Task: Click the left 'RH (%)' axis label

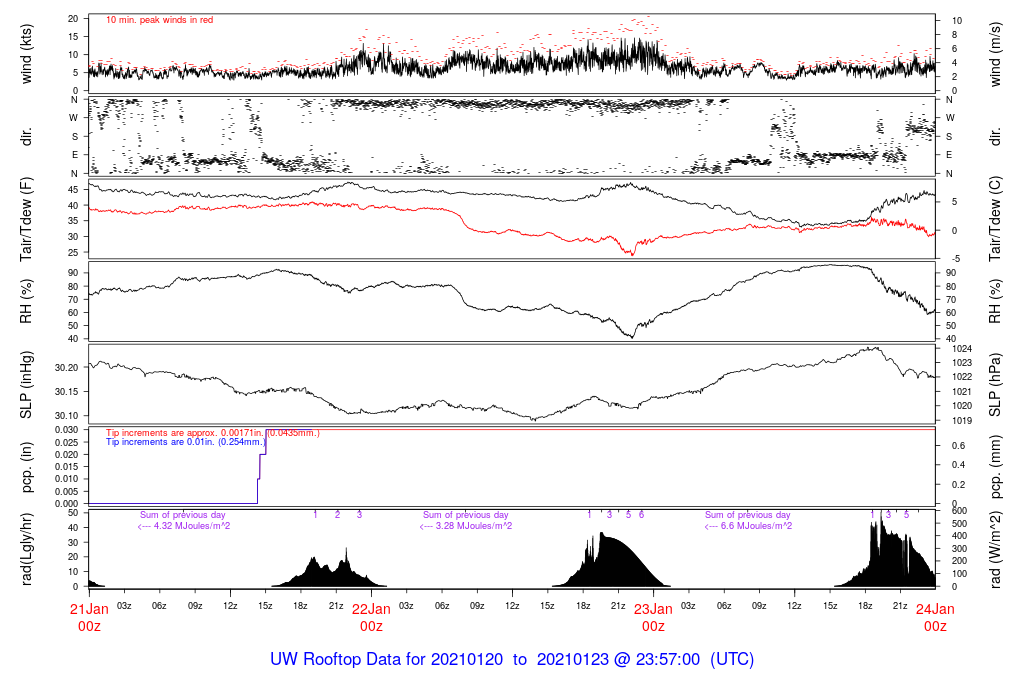Action: click(x=26, y=301)
